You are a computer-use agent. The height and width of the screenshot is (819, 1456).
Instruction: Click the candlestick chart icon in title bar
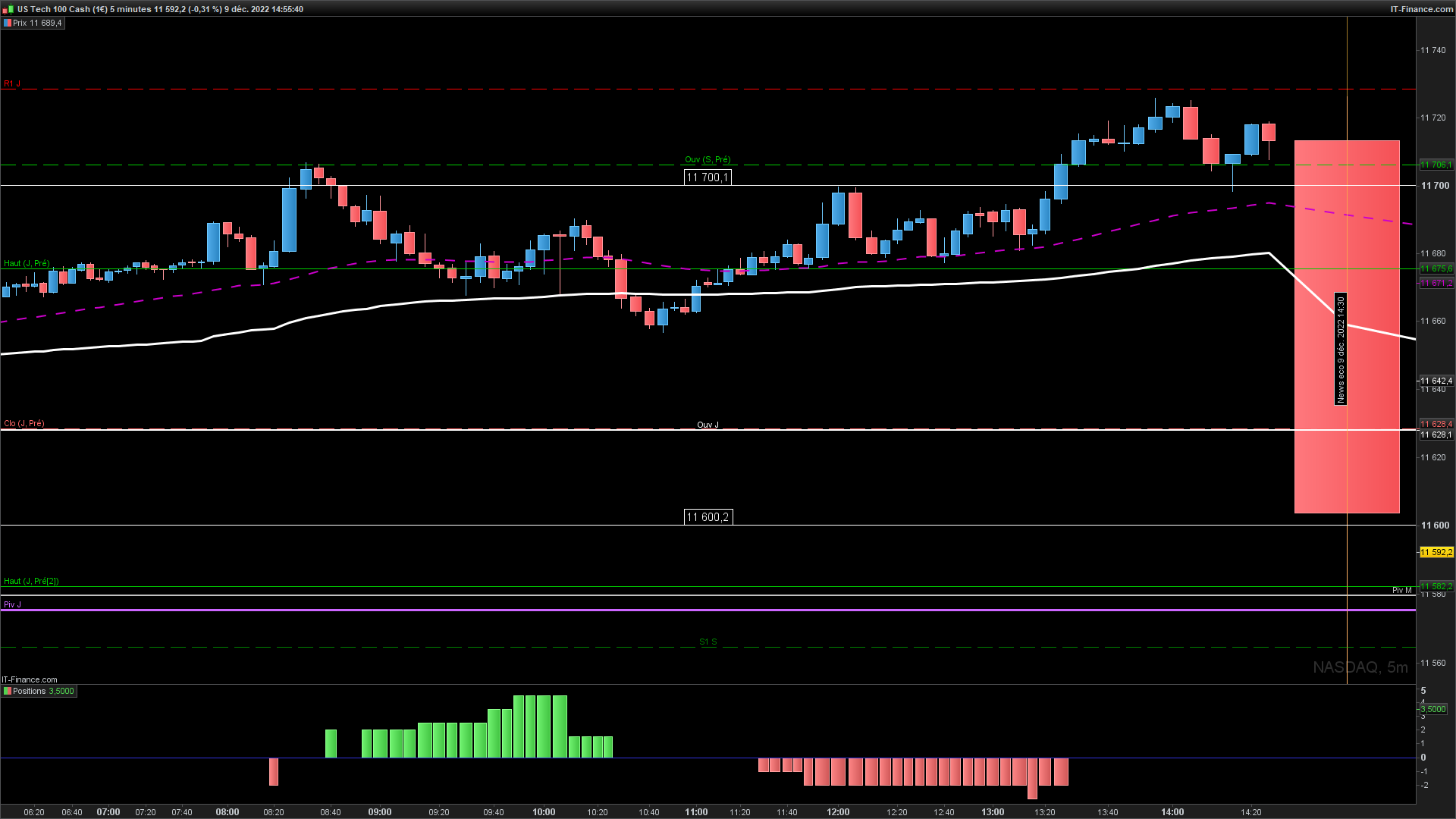9,9
